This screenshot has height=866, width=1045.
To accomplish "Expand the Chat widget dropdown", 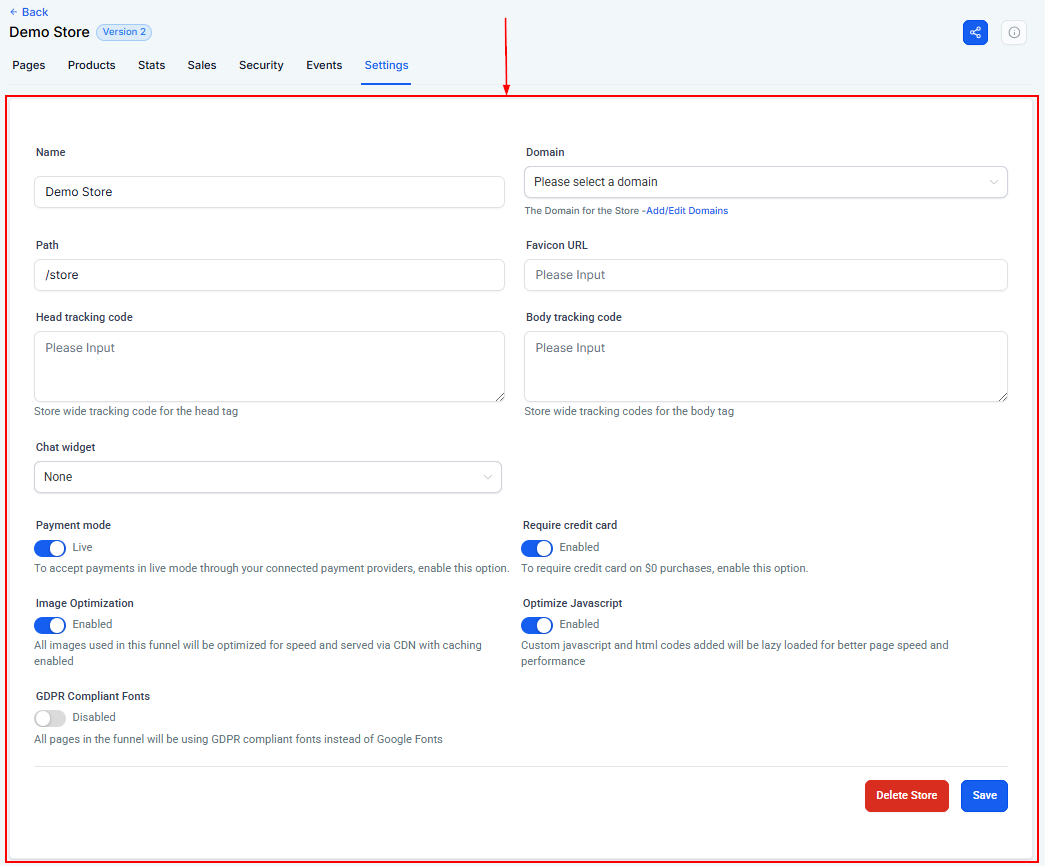I will [x=268, y=477].
